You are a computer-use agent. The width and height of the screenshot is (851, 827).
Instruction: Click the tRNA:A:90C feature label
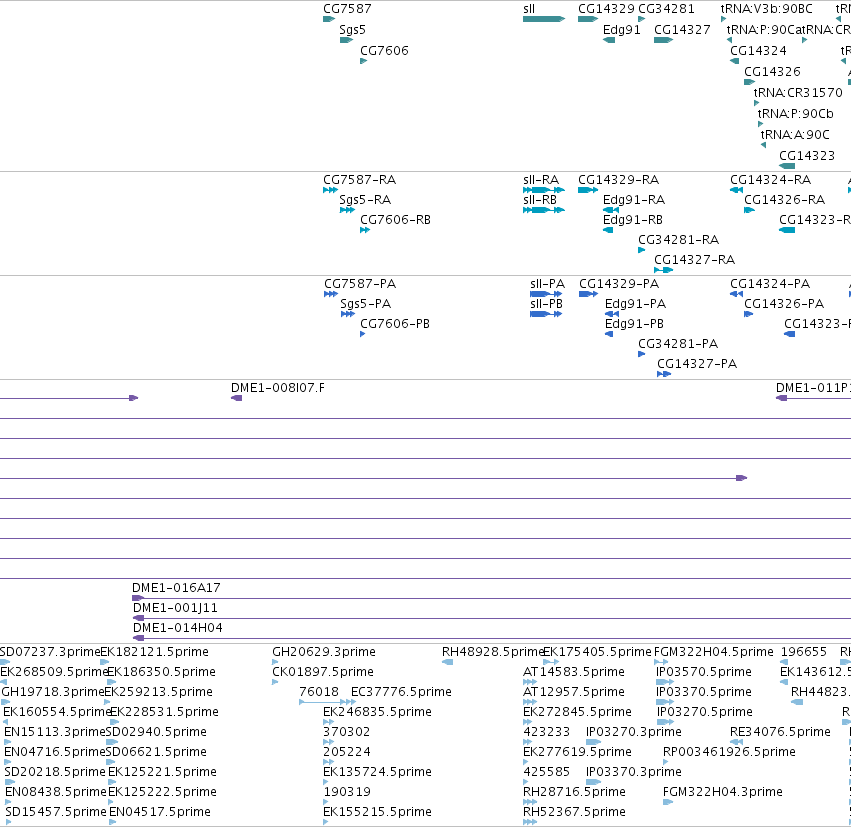[795, 135]
